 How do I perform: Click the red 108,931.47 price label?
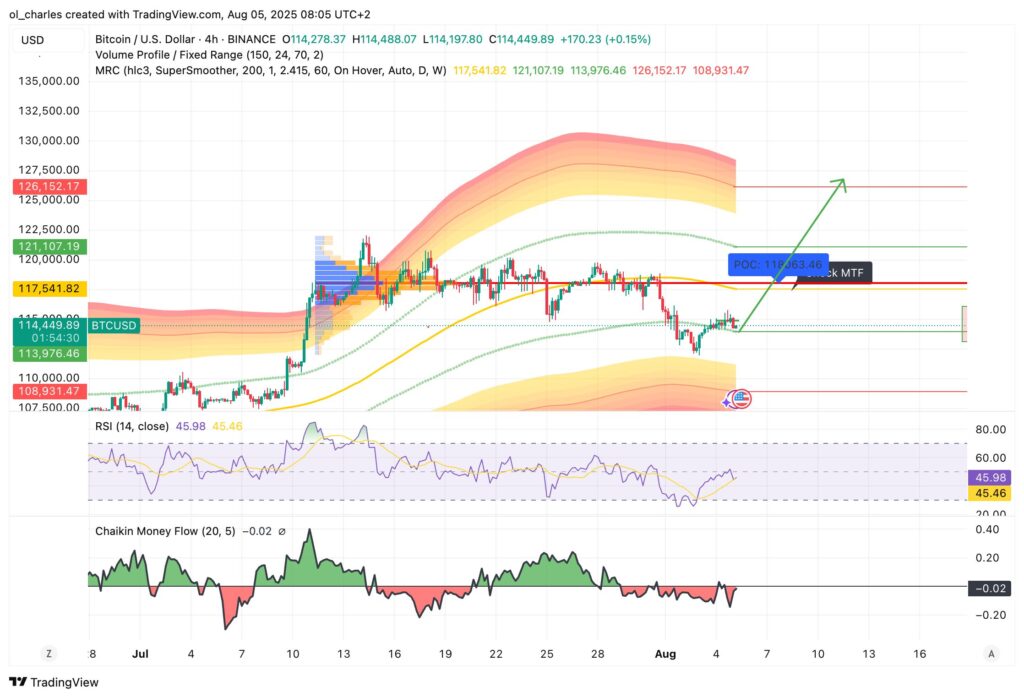49,391
